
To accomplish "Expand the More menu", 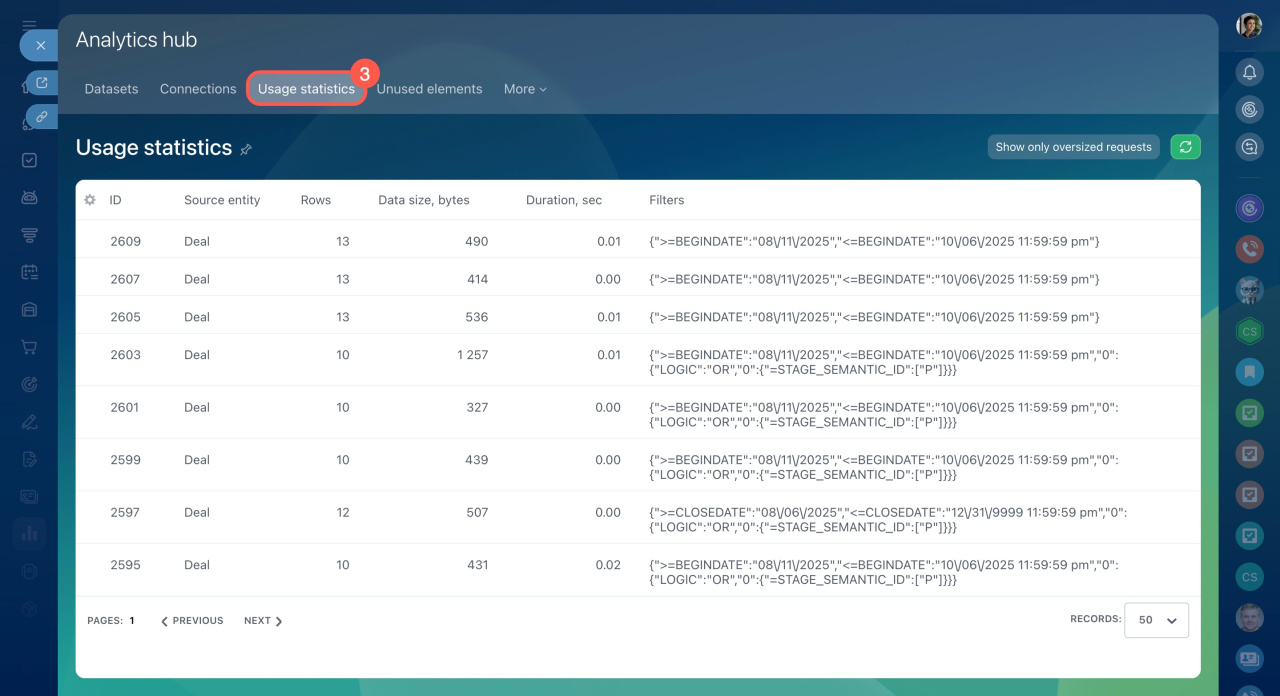I will [x=525, y=89].
